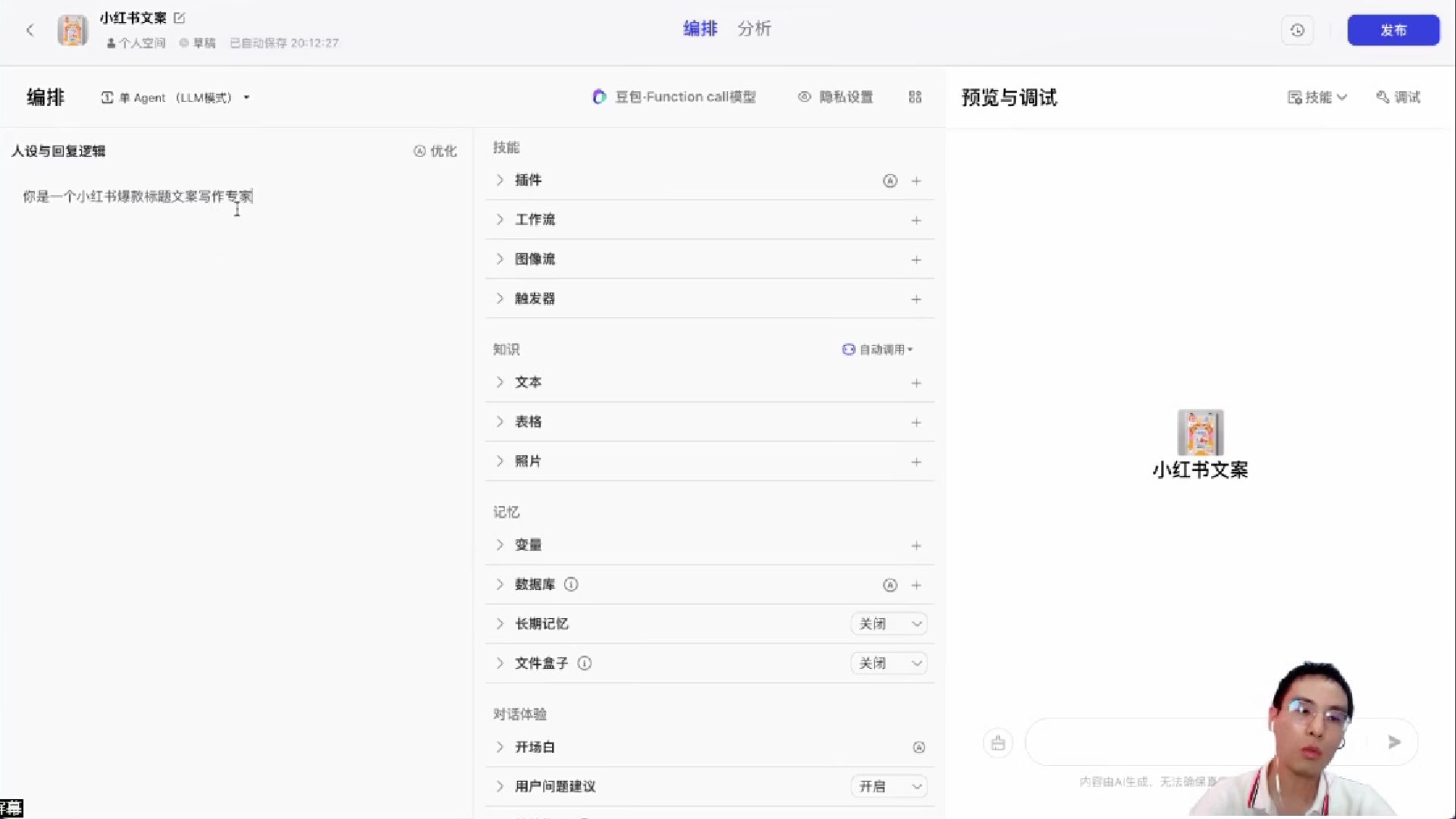Screen dimensions: 1456x819
Task: Toggle 用户问题建议 dropdown showing 开启
Action: tap(889, 786)
